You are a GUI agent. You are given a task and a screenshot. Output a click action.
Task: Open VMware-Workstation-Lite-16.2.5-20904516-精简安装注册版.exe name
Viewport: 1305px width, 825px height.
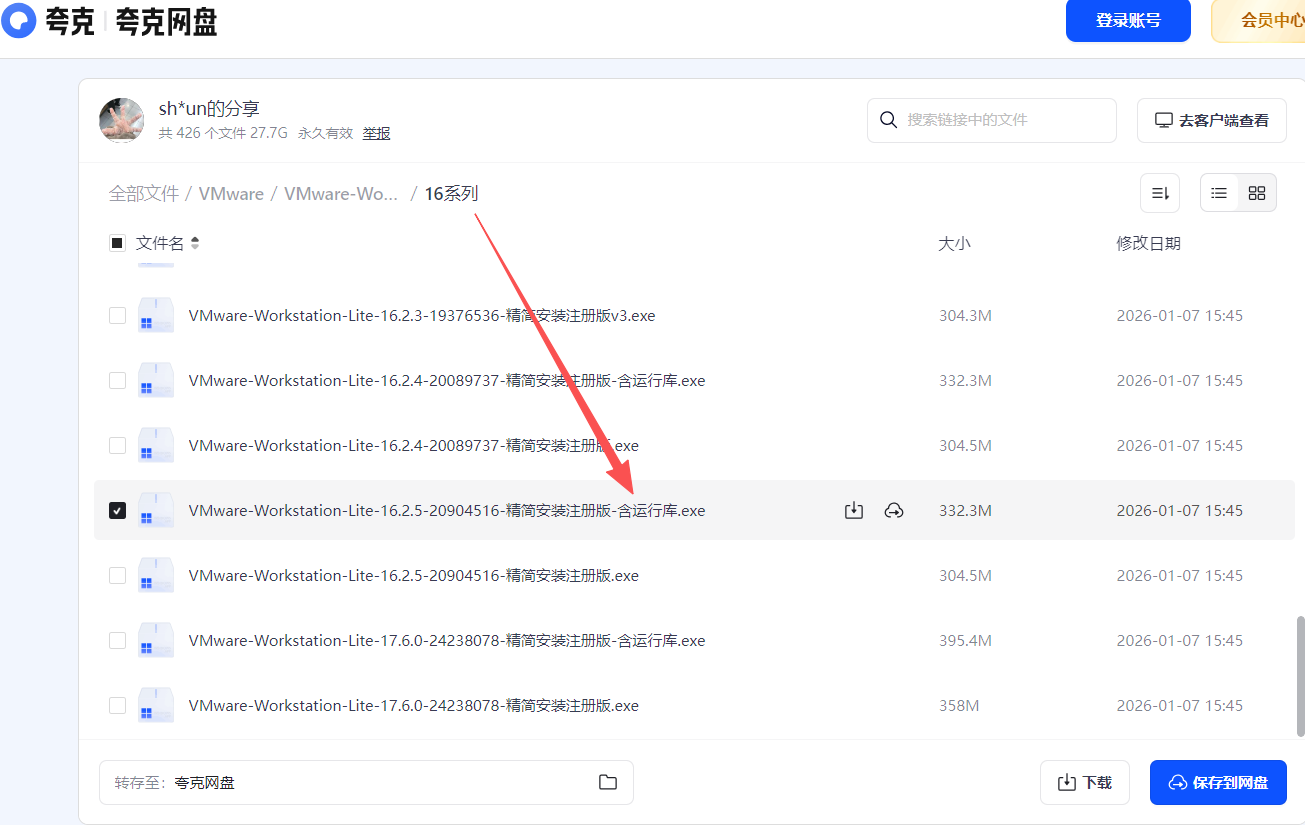click(413, 575)
